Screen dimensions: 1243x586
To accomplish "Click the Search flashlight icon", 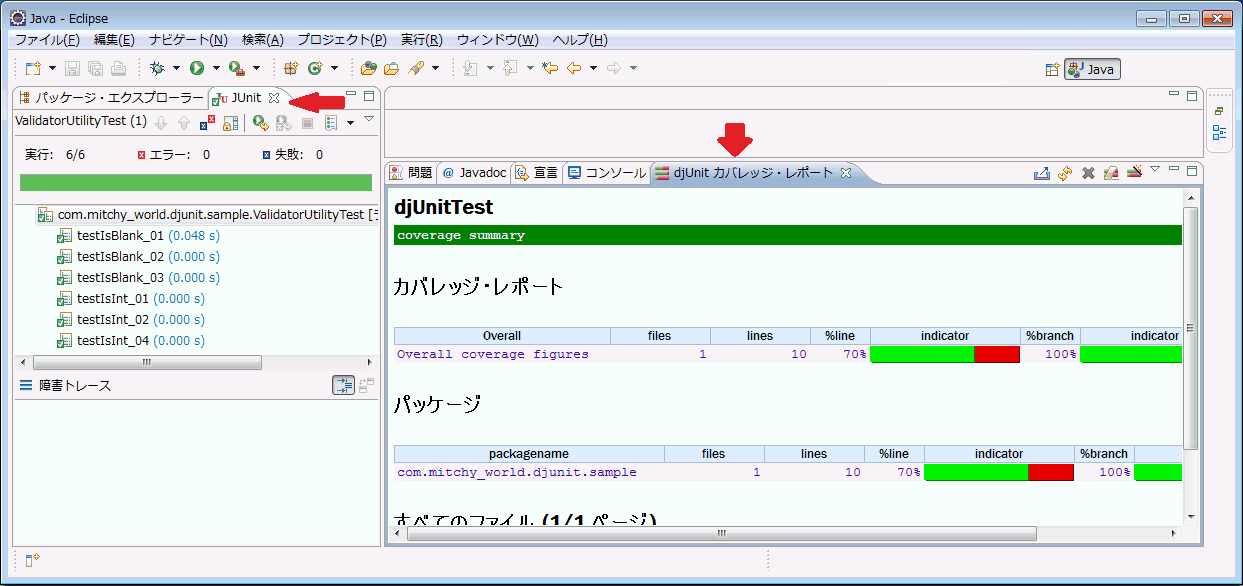I will 416,68.
